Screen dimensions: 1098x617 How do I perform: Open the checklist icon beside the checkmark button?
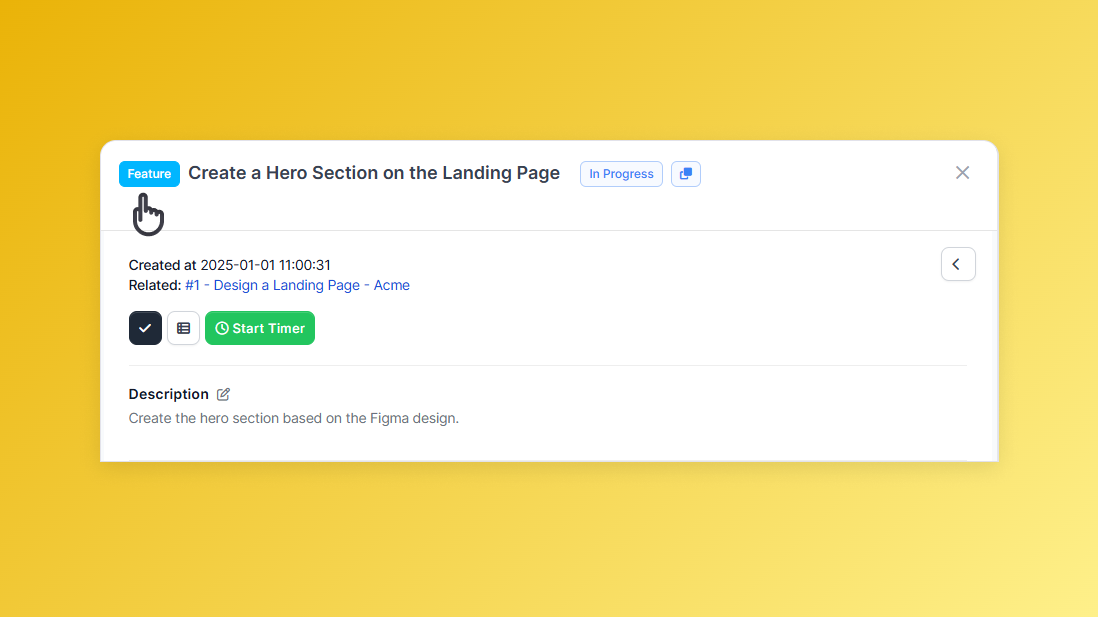tap(183, 328)
